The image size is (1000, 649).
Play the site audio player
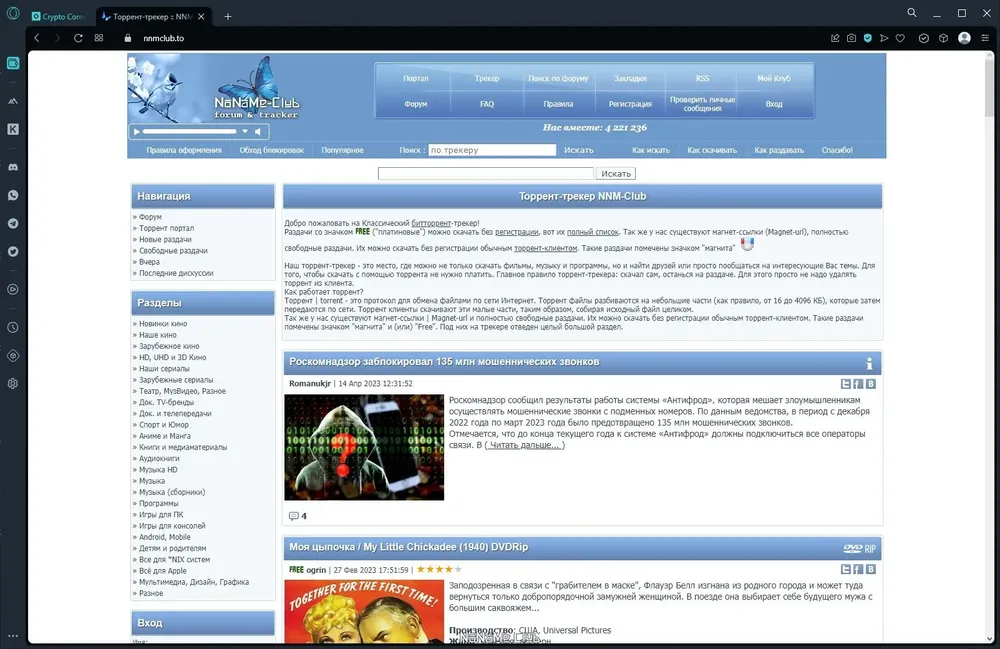pos(136,131)
